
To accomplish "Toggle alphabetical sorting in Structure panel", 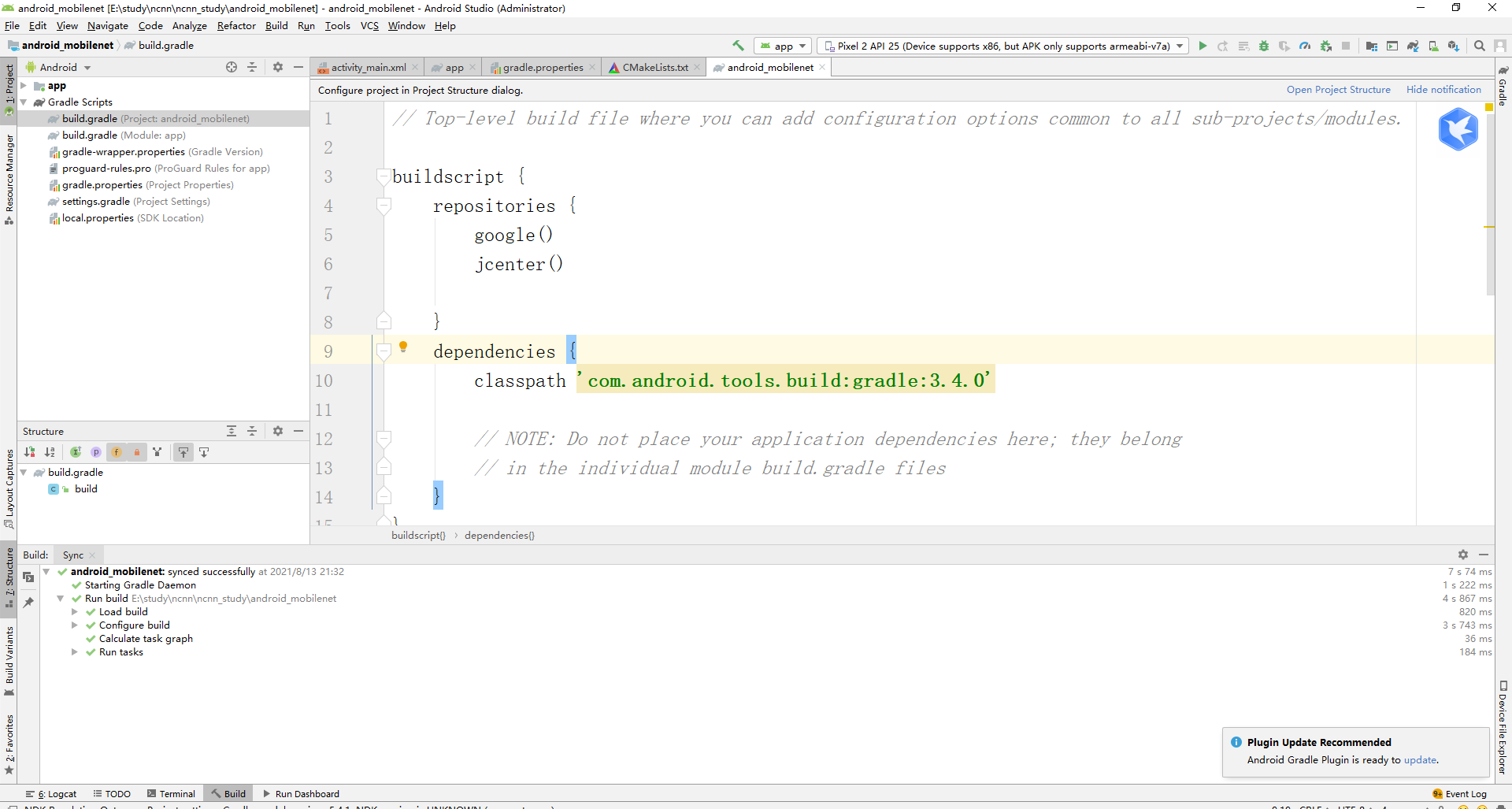I will (50, 452).
